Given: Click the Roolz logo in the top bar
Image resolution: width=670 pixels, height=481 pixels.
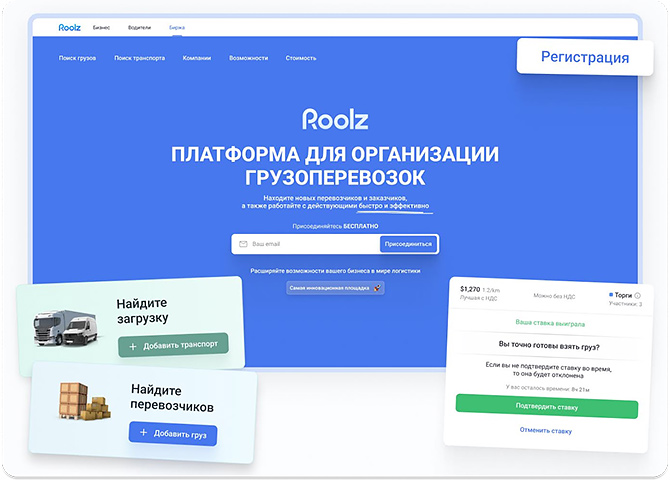Looking at the screenshot, I should (x=69, y=27).
